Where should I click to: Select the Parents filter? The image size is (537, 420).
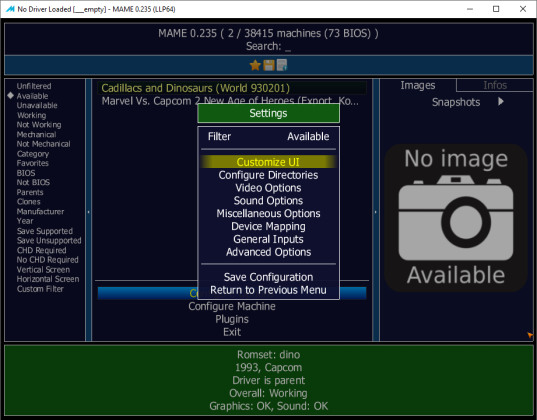point(30,192)
